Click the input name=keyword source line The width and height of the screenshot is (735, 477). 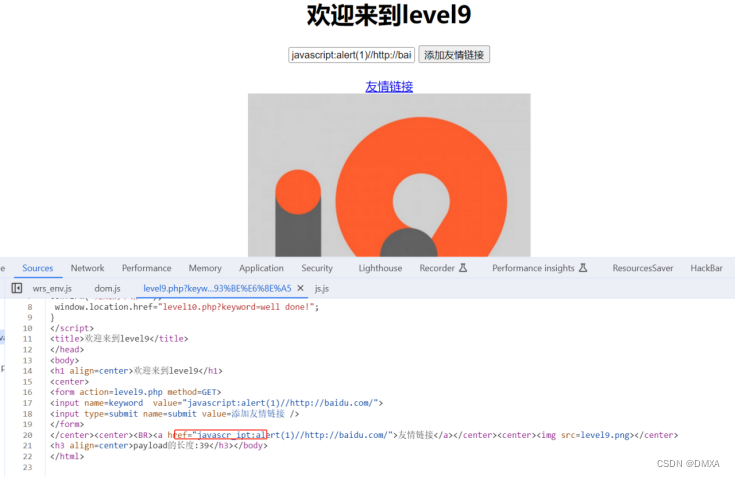217,402
